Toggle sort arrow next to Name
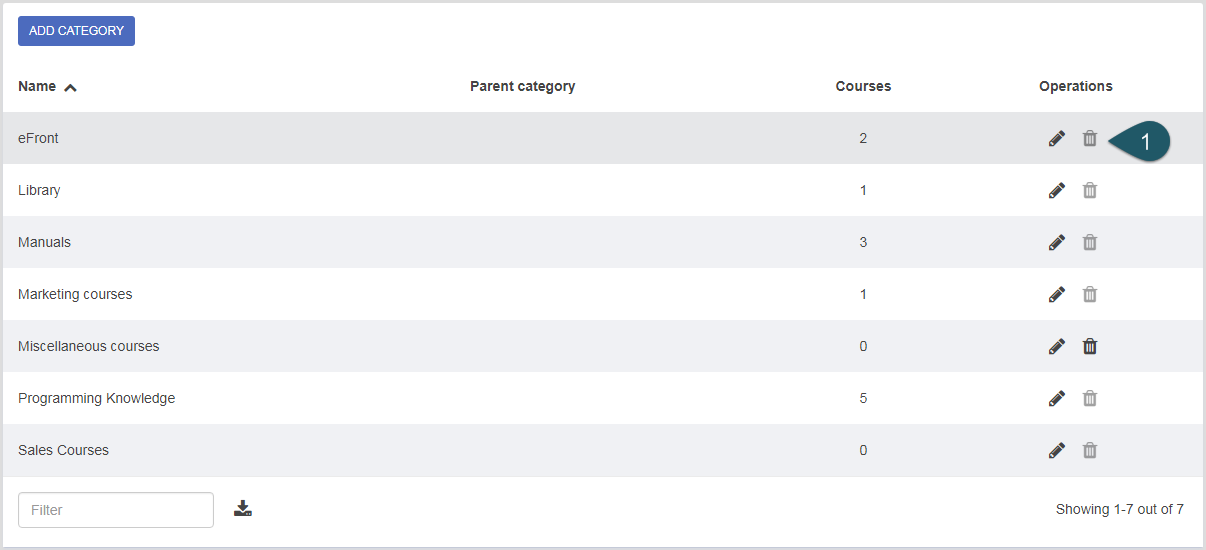The image size is (1206, 550). 70,87
